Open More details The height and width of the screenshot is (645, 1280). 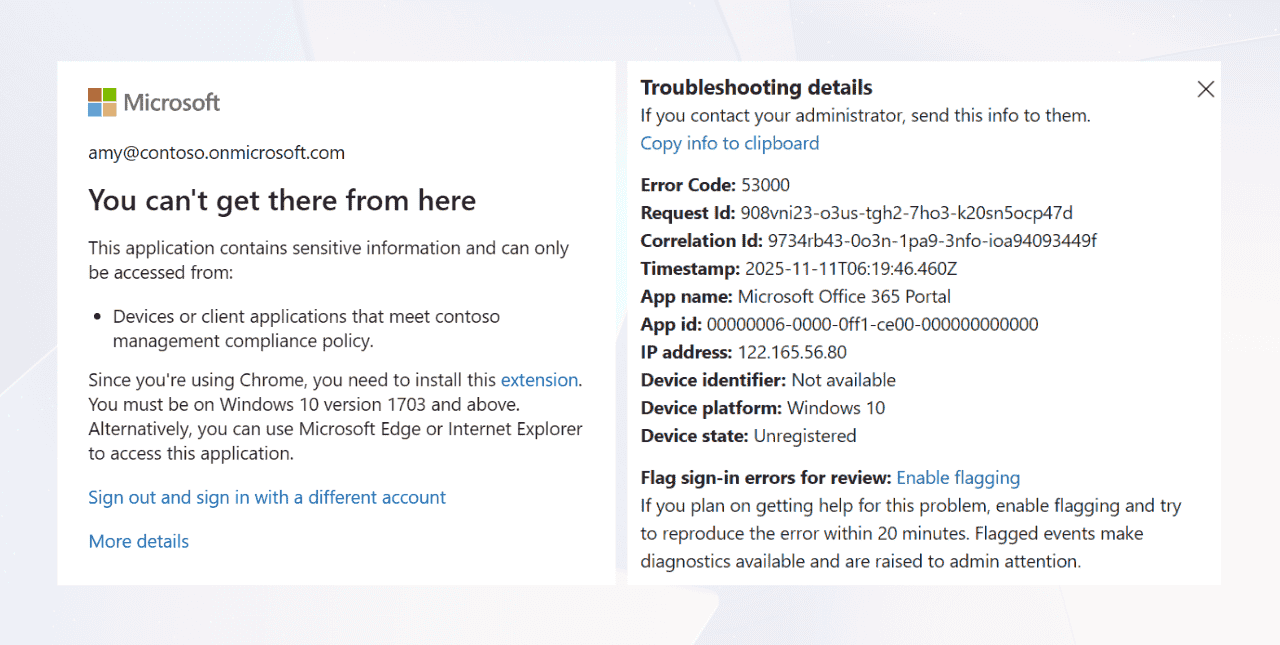tap(138, 541)
